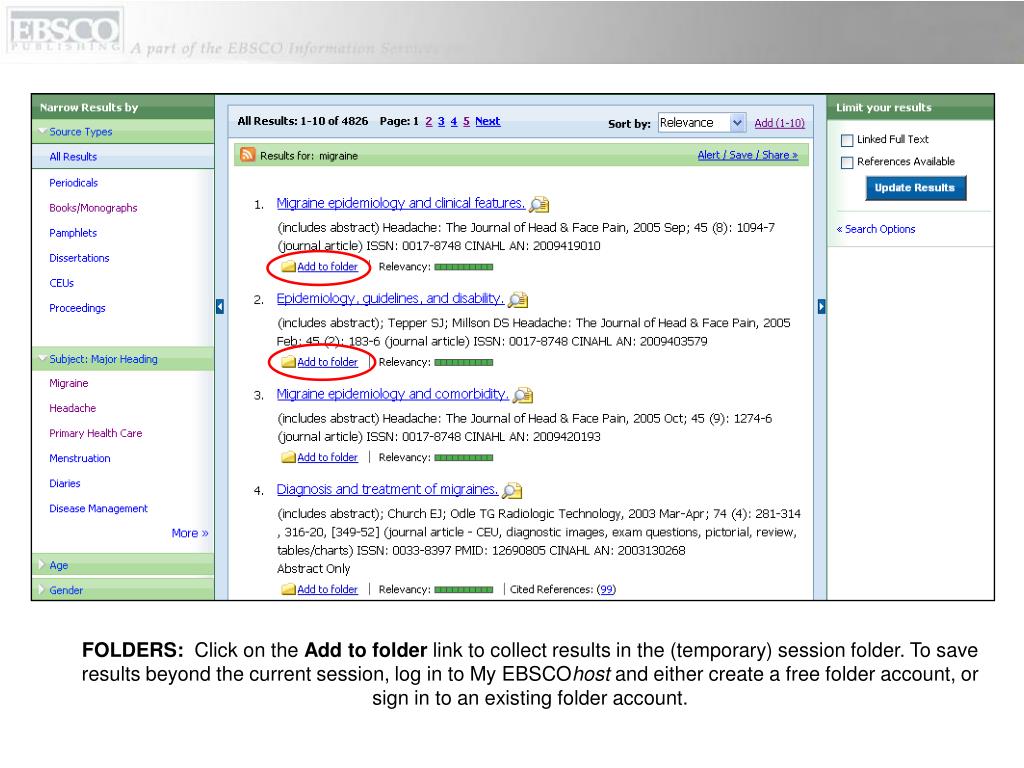Collapse left Narrow Results panel with arrow
Image resolution: width=1024 pixels, height=768 pixels.
tap(220, 306)
